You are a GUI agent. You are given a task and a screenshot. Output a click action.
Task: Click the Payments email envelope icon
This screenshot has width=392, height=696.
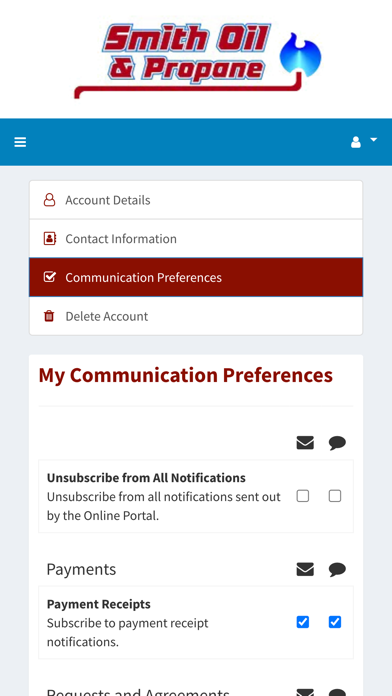[305, 569]
